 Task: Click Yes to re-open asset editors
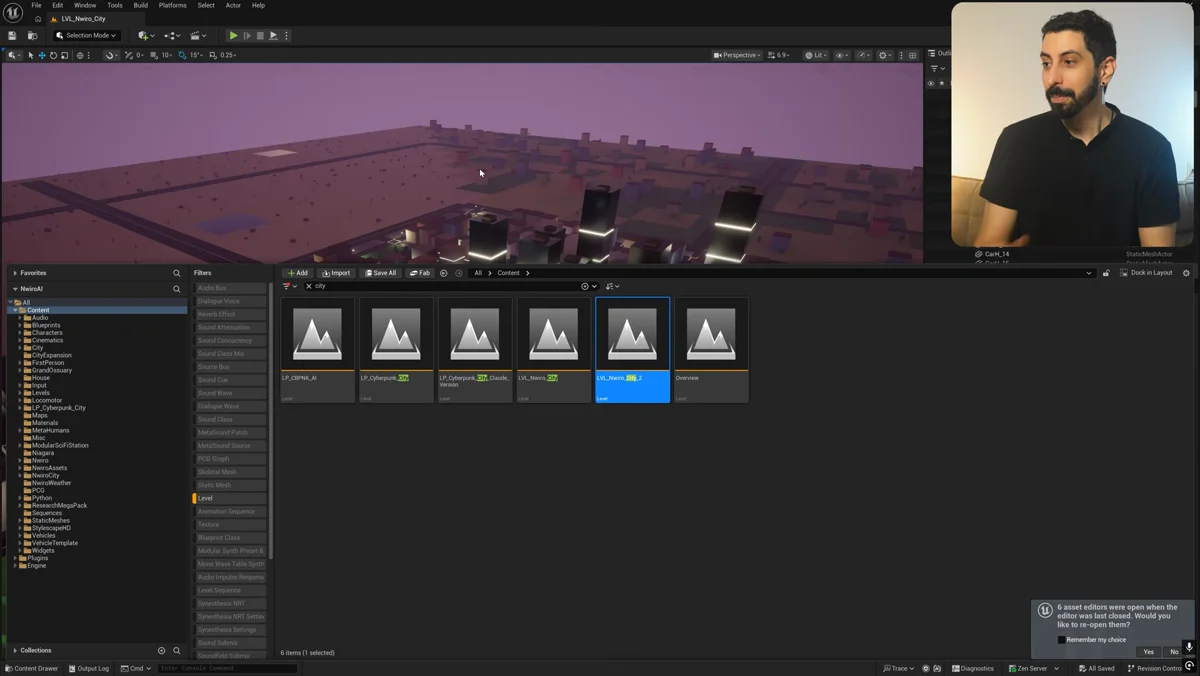tap(1148, 652)
